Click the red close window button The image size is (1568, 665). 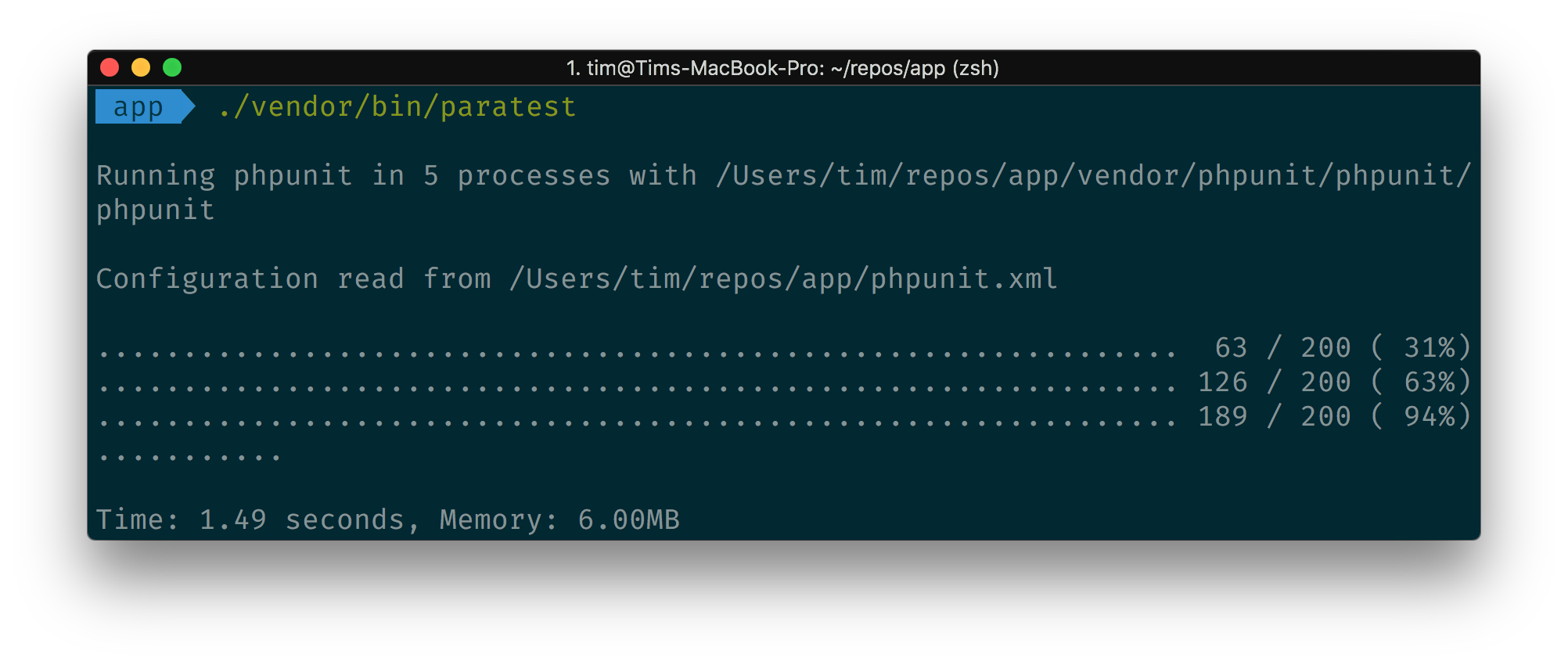click(x=110, y=68)
